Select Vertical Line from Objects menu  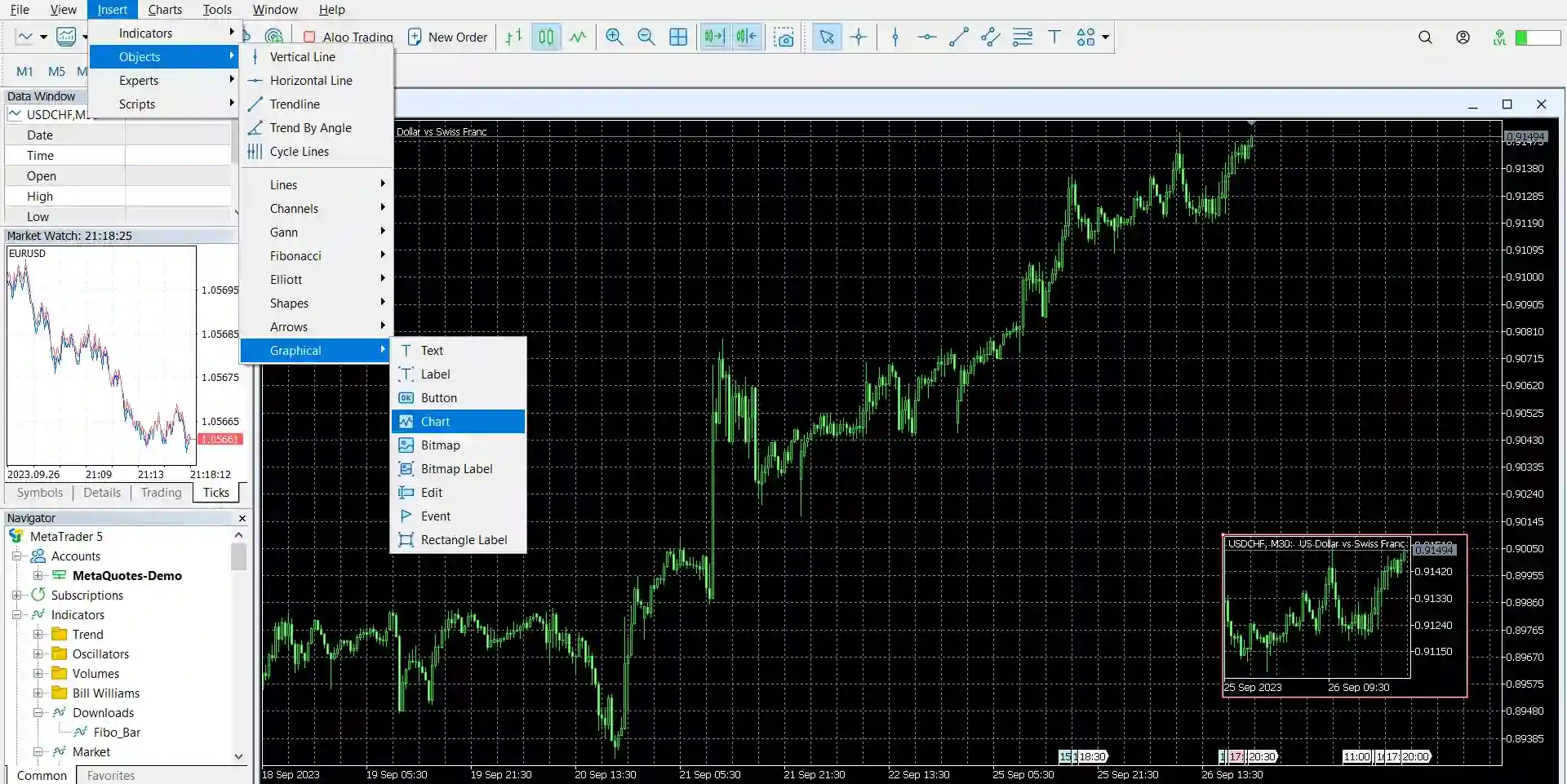tap(317, 57)
